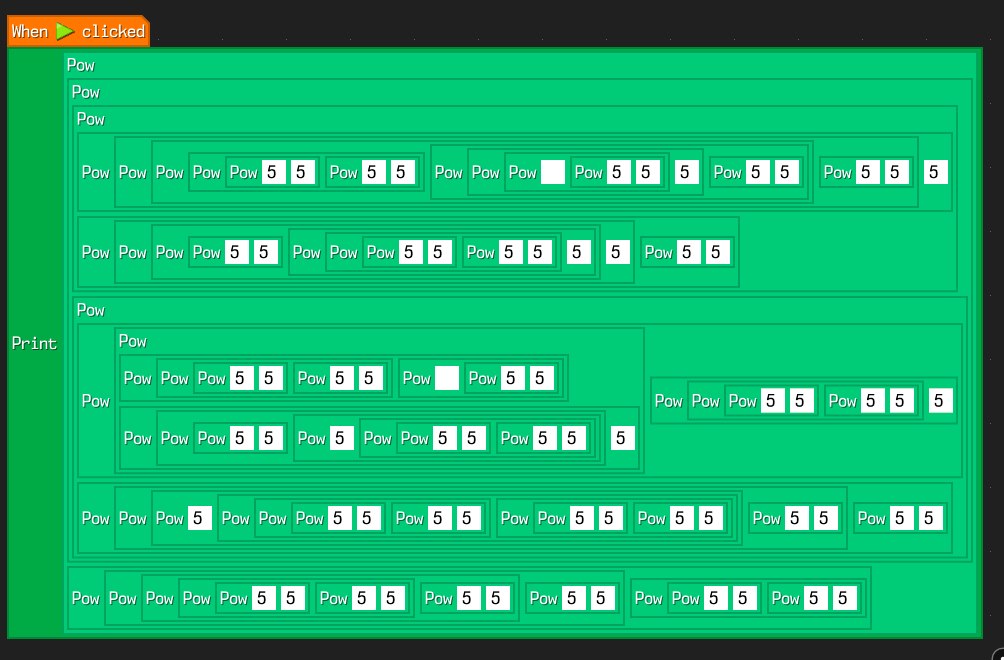1004x660 pixels.
Task: Click the green flag icon in the hat block
Action: (x=65, y=31)
